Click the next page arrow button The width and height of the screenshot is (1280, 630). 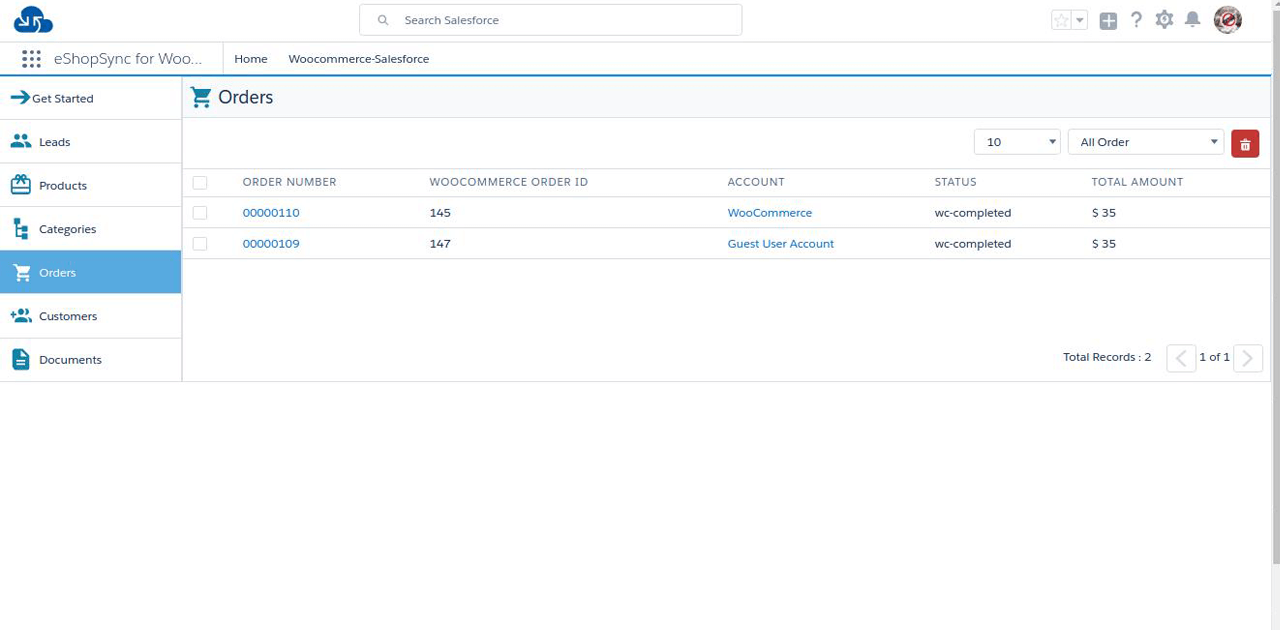click(x=1248, y=358)
